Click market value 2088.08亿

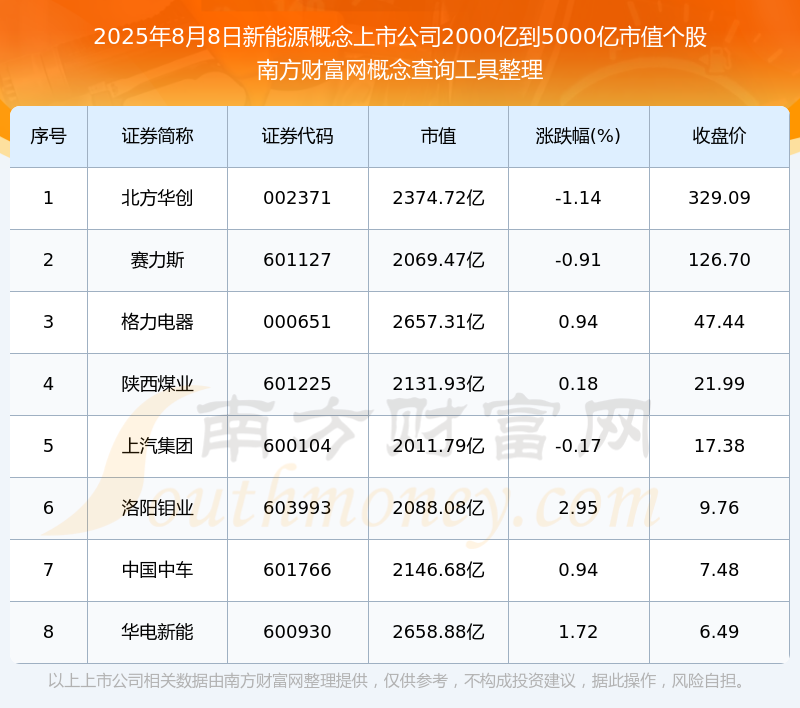coord(438,508)
